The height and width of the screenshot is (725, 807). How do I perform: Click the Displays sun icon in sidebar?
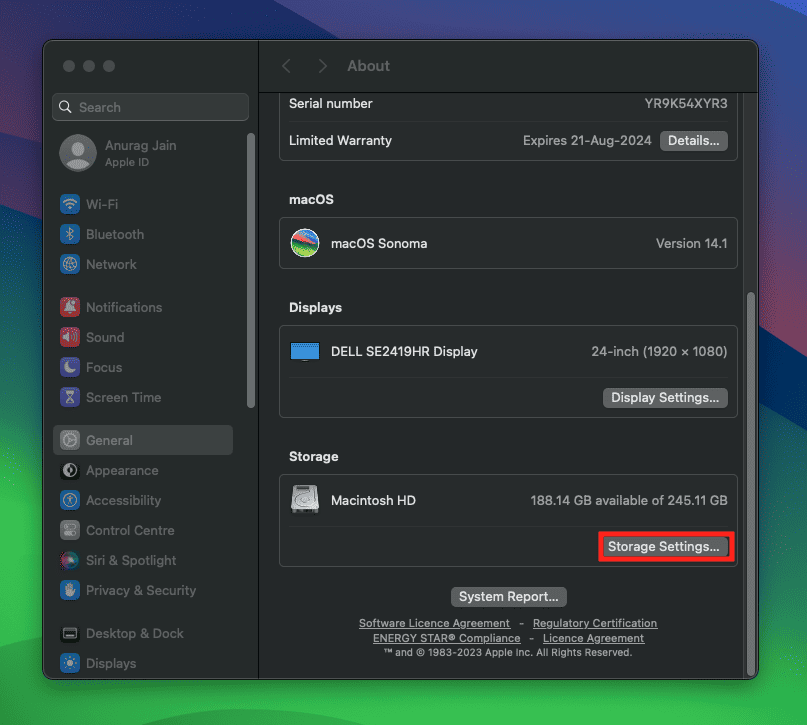(x=70, y=663)
